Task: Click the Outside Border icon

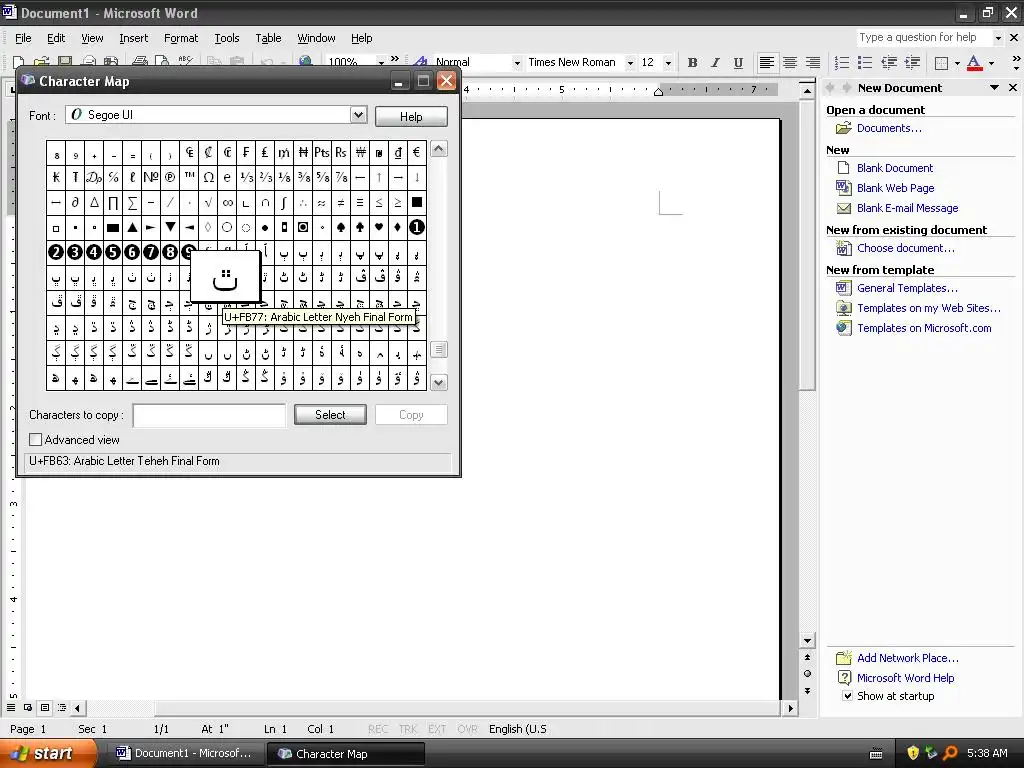Action: tap(941, 63)
